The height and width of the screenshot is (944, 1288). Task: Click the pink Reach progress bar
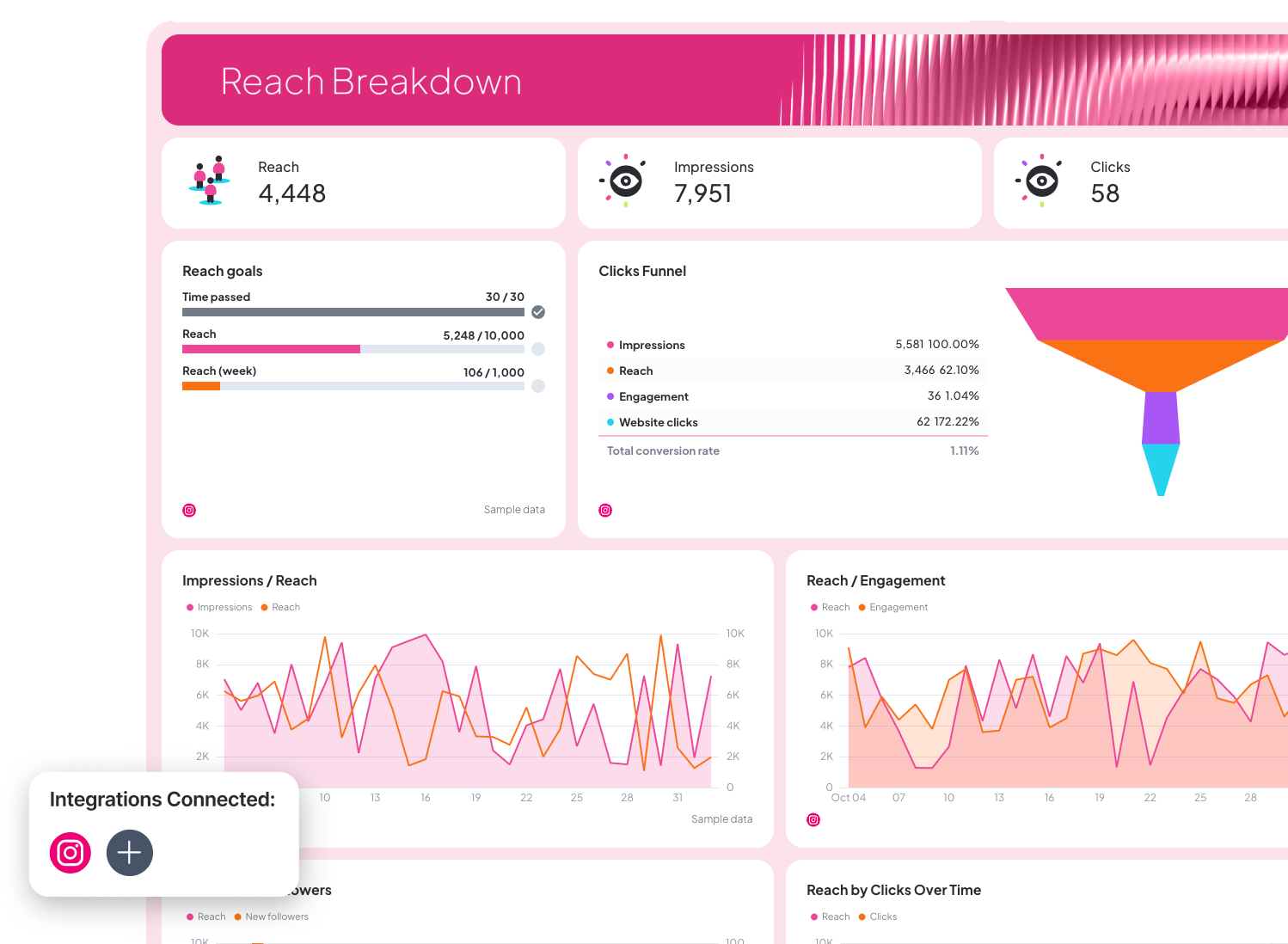(271, 349)
